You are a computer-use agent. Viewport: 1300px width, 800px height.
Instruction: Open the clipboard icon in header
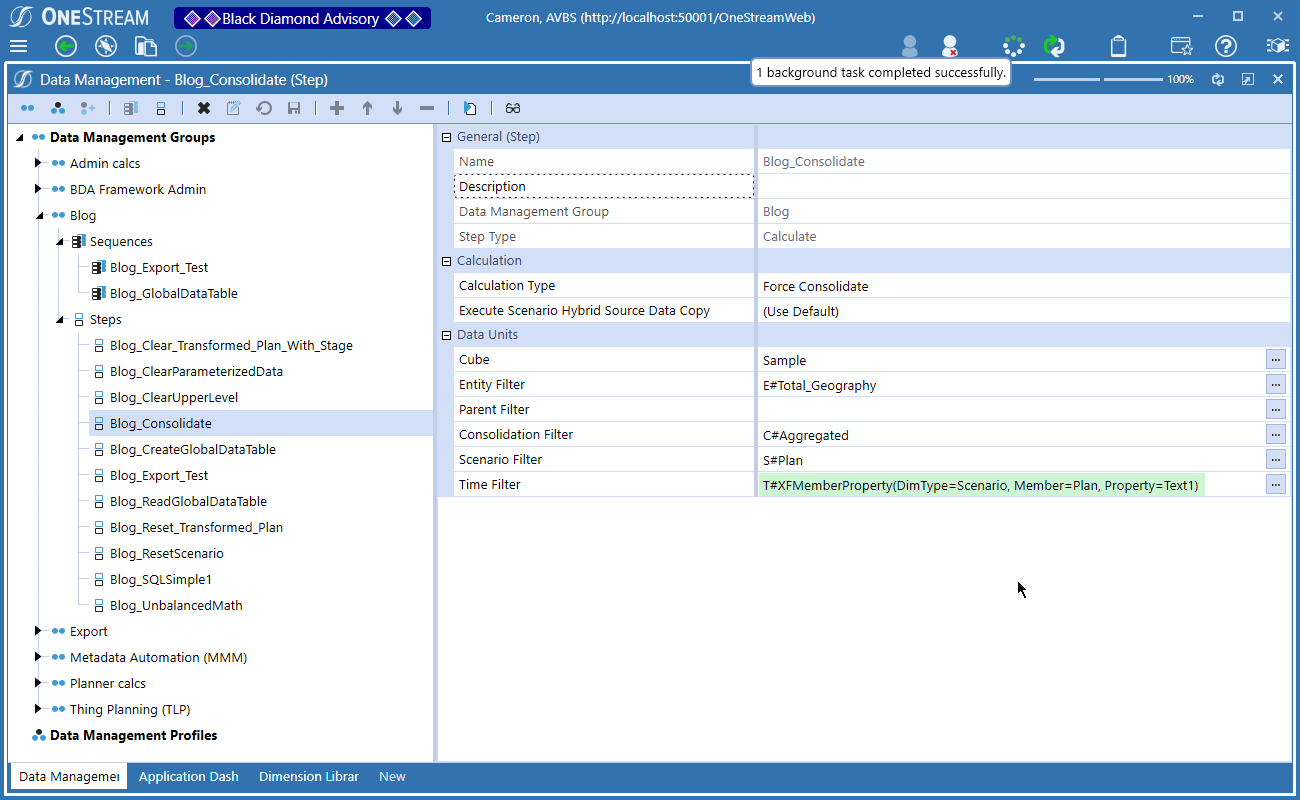(1119, 46)
